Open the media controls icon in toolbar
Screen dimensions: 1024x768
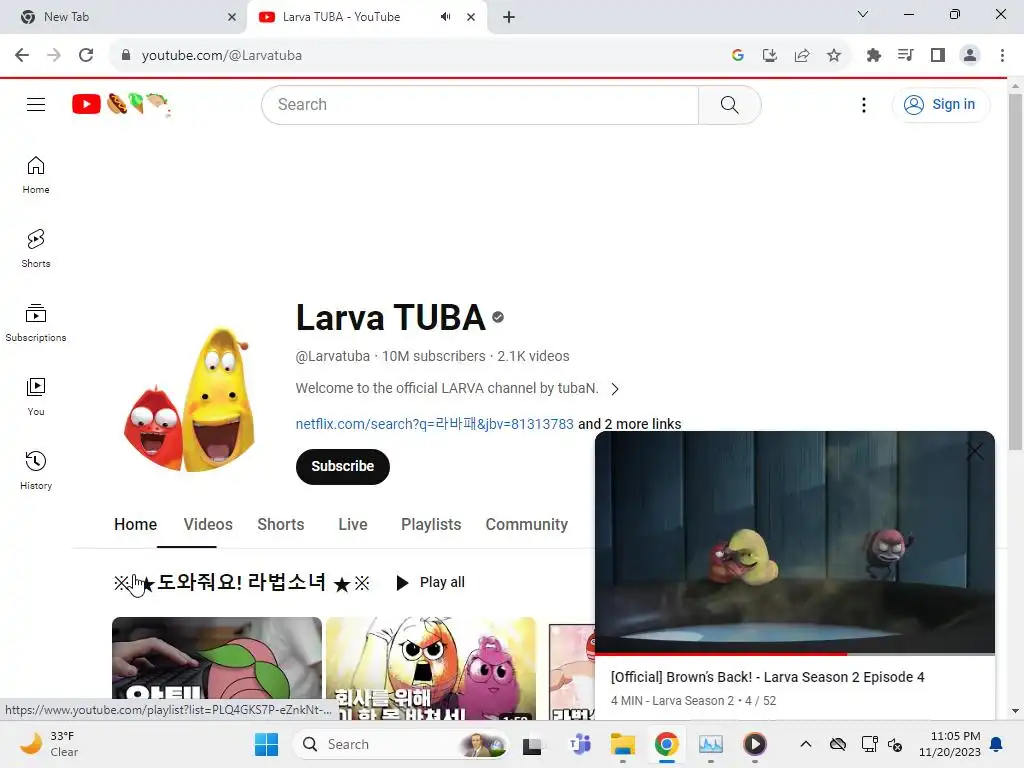click(x=905, y=56)
